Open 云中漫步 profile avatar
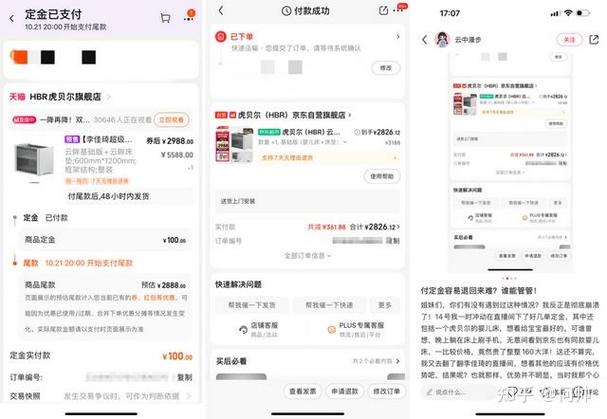This screenshot has height=419, width=607. click(x=442, y=39)
